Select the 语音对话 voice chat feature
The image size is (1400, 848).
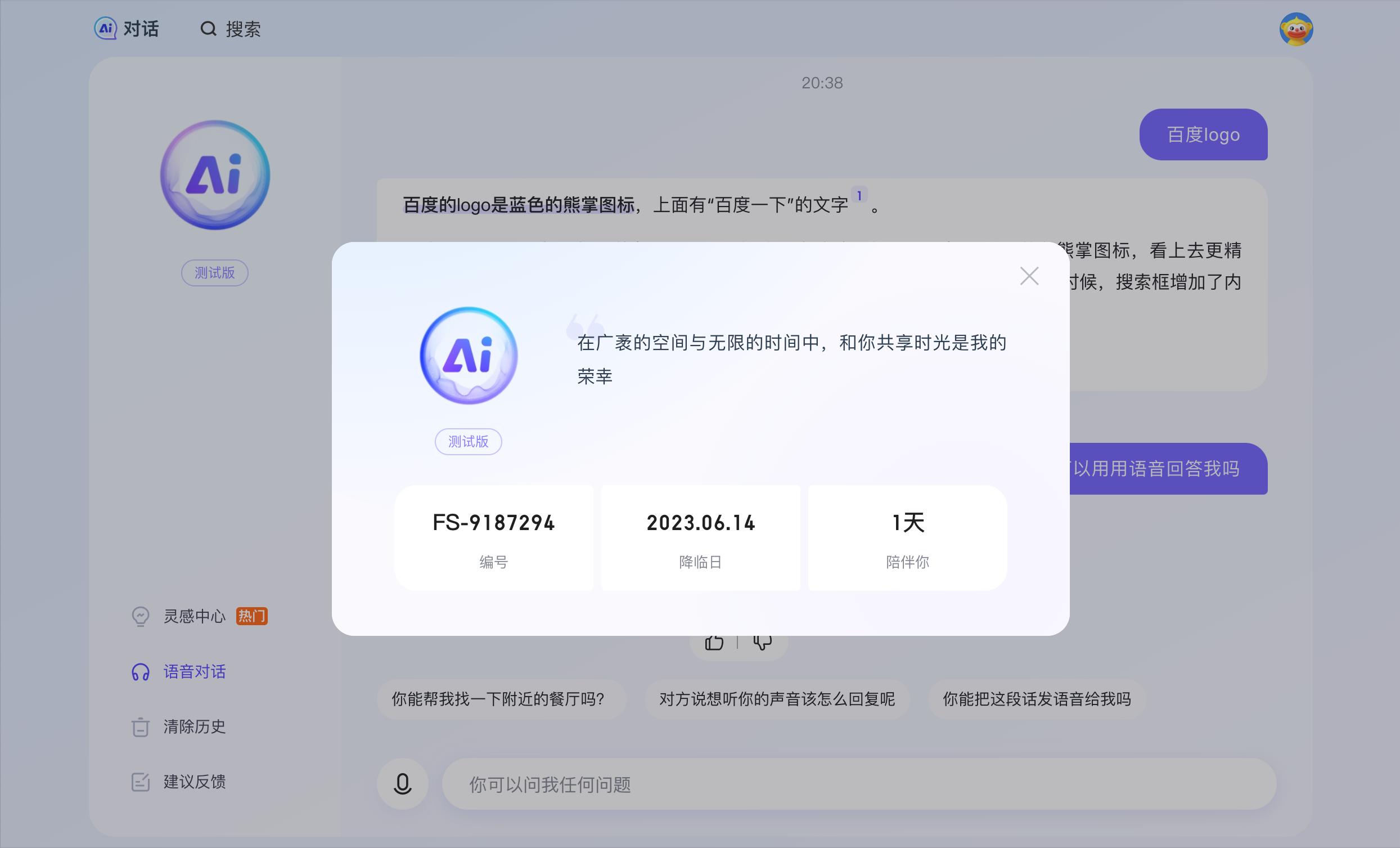pyautogui.click(x=195, y=672)
